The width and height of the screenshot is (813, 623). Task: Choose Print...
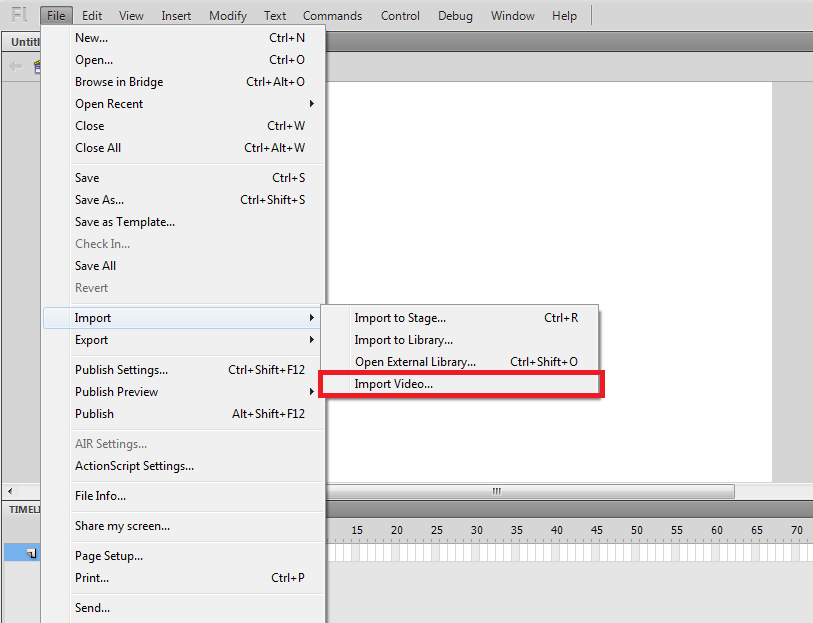[x=184, y=578]
